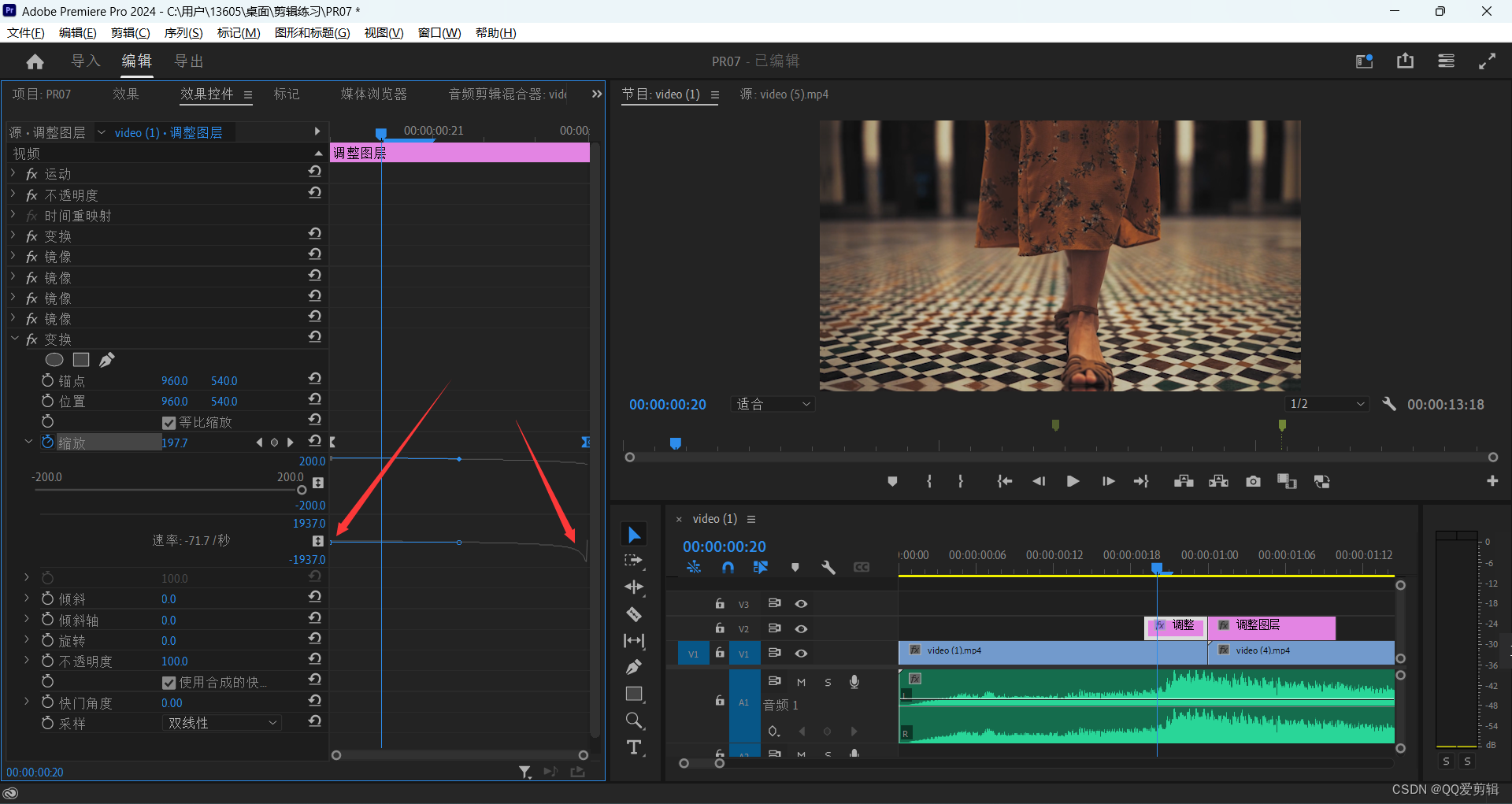The width and height of the screenshot is (1512, 804).
Task: Uncheck the 使用合成的快门角度 checkbox
Action: tap(169, 683)
